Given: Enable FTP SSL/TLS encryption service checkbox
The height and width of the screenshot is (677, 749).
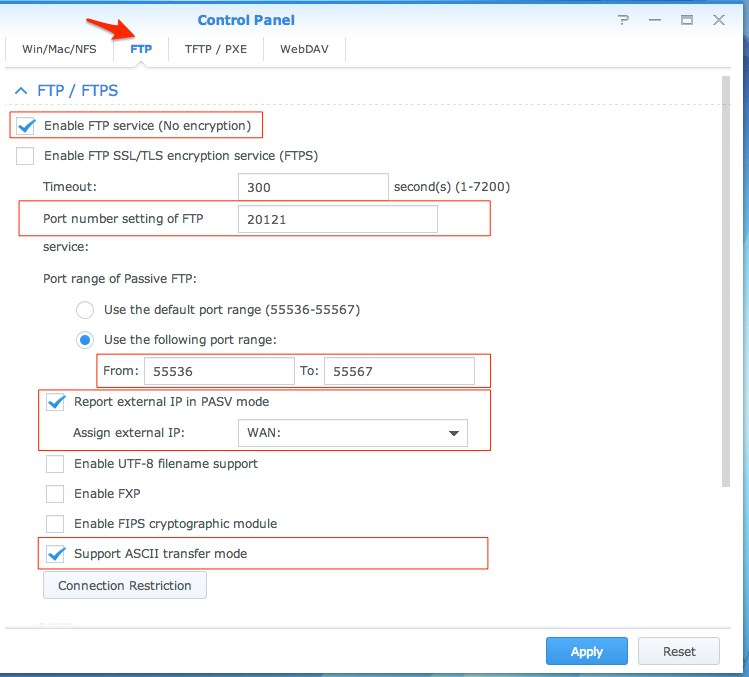Looking at the screenshot, I should (26, 156).
